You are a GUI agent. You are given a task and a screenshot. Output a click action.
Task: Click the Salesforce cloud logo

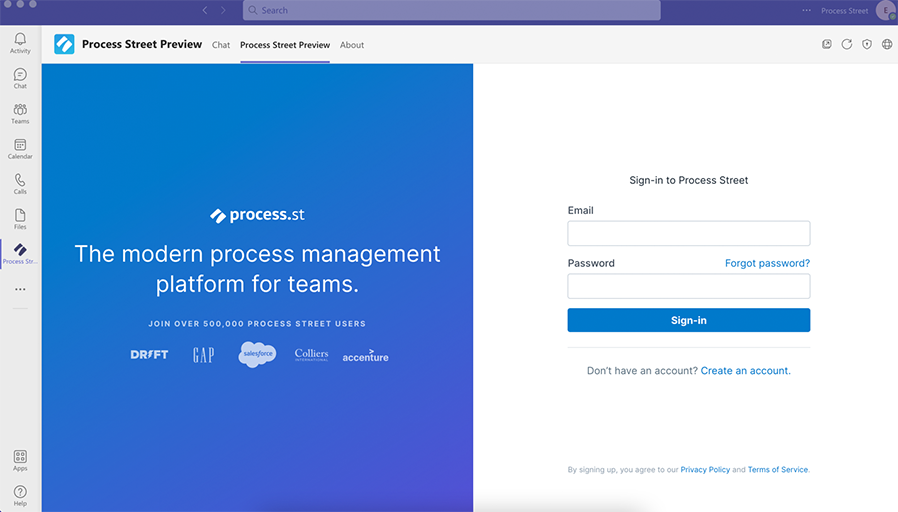[257, 355]
